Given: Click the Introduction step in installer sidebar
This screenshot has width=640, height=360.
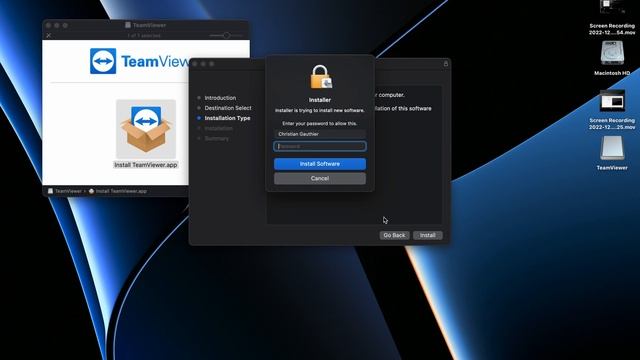Looking at the screenshot, I should click(x=220, y=98).
